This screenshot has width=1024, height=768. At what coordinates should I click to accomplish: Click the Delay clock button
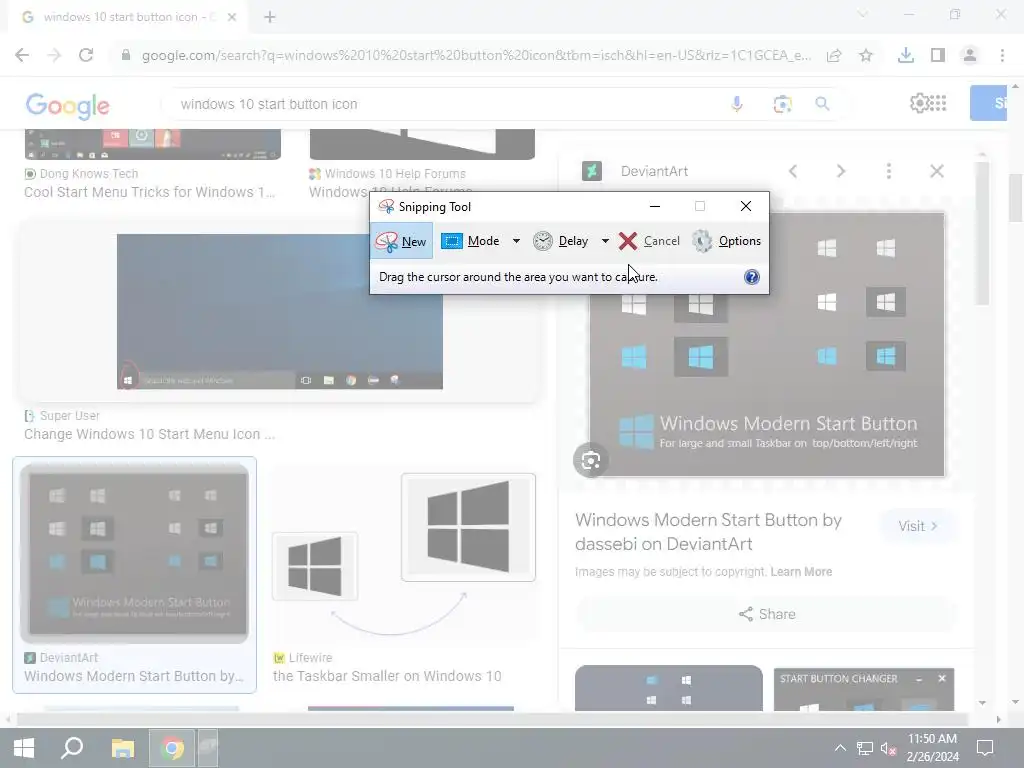pos(561,241)
